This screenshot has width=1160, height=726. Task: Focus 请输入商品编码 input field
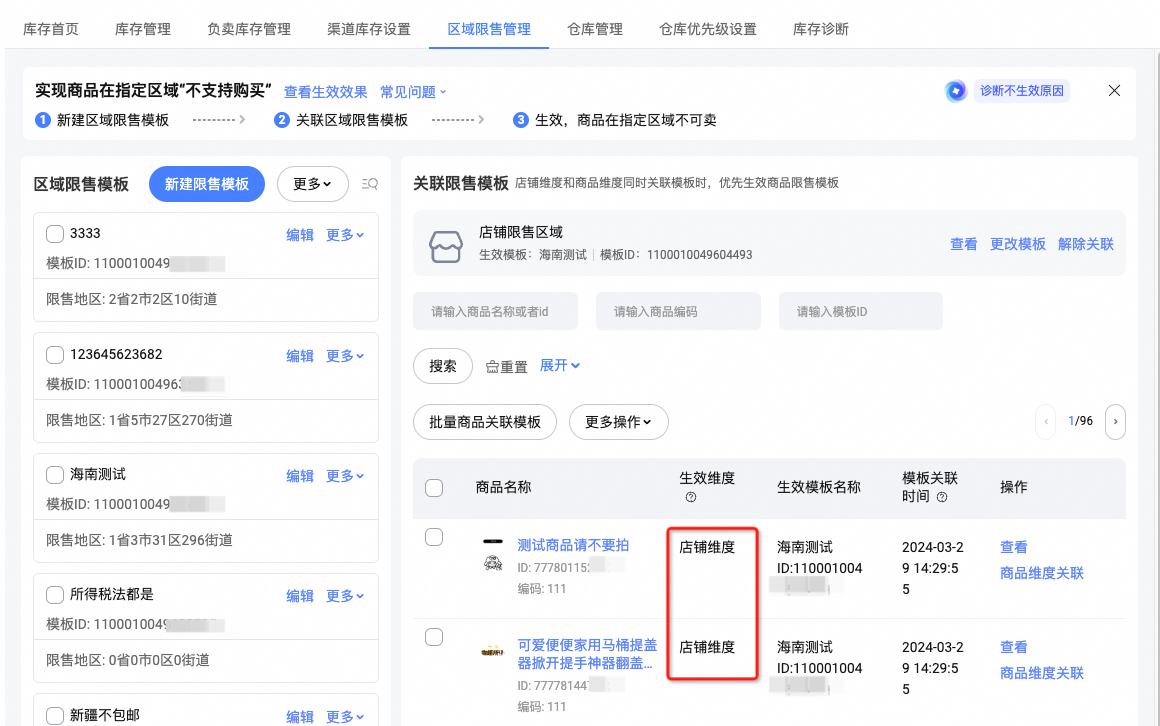[678, 312]
